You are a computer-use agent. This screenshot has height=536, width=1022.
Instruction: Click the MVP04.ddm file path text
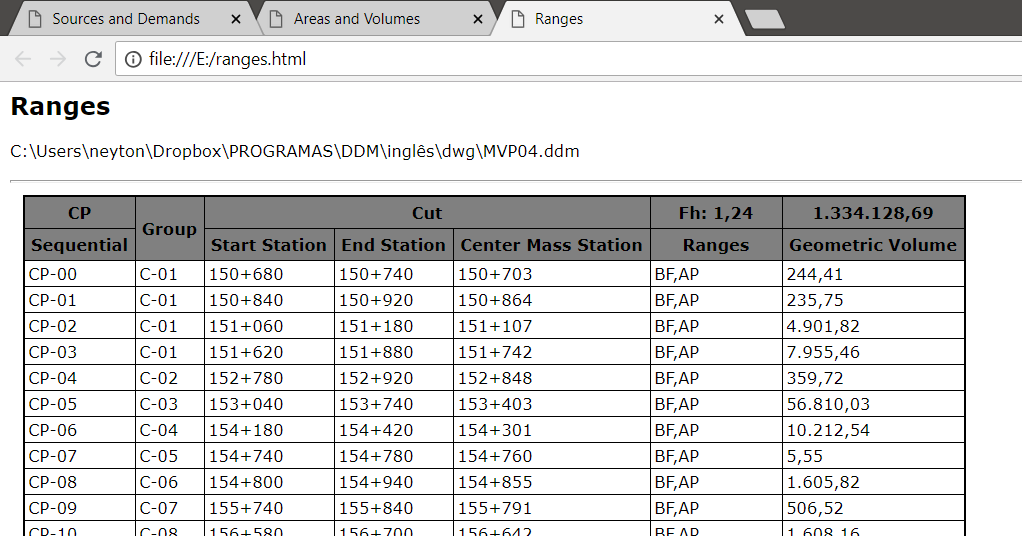[295, 151]
